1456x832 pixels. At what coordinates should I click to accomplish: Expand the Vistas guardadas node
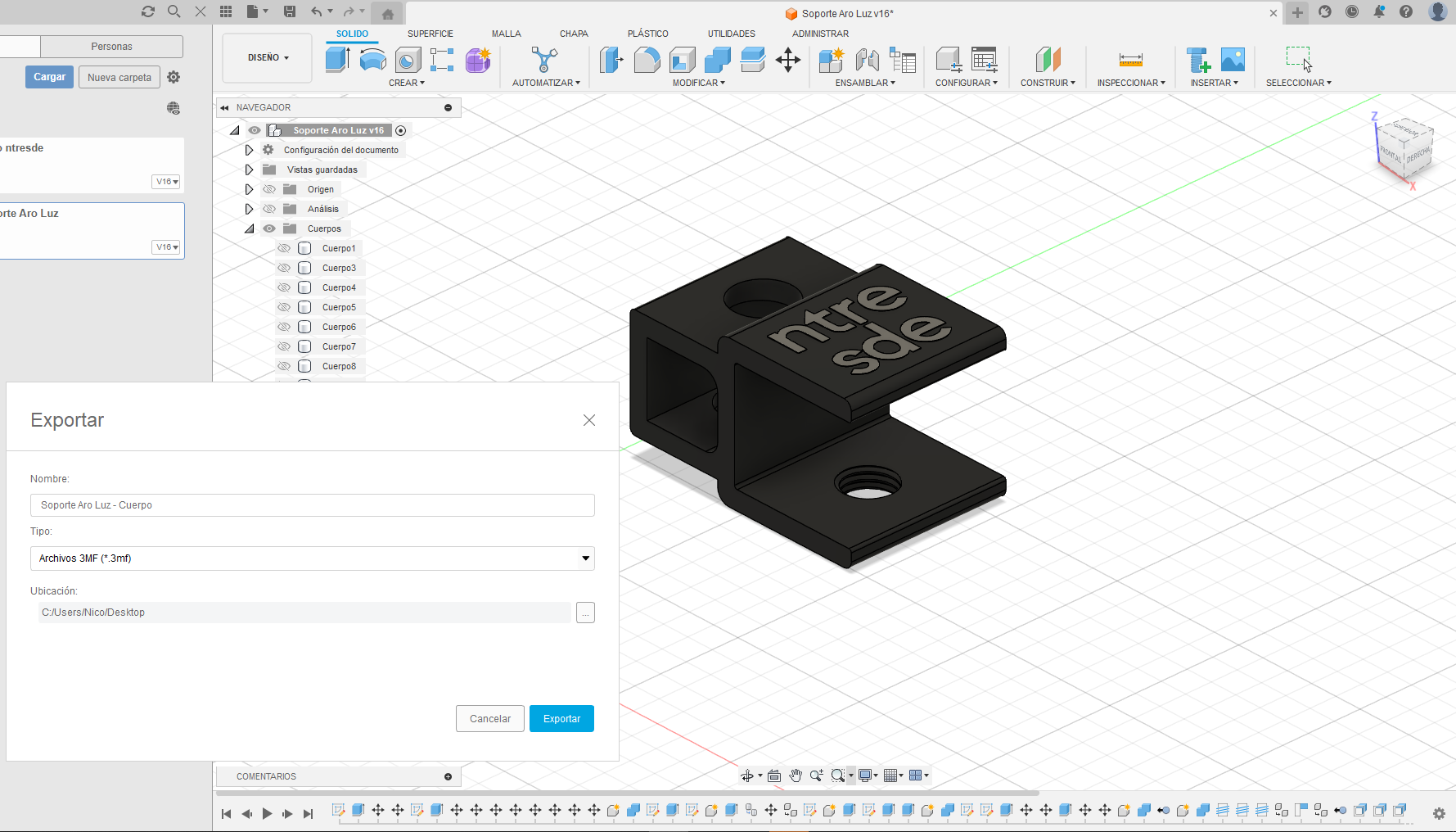pos(249,170)
